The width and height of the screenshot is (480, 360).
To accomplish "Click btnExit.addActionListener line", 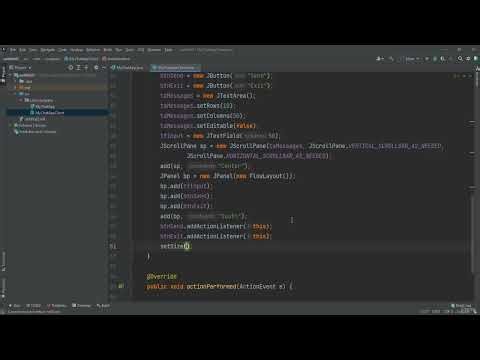I will (x=216, y=236).
